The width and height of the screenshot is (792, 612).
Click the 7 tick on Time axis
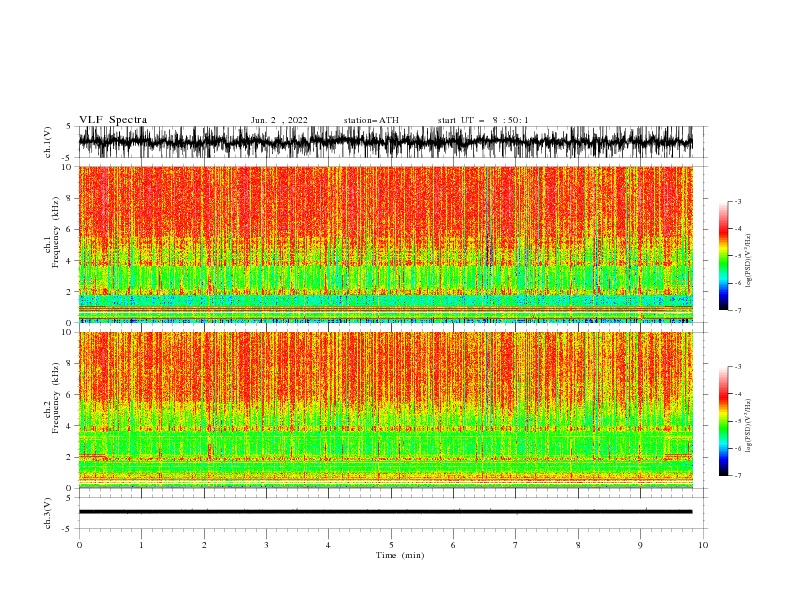click(516, 545)
